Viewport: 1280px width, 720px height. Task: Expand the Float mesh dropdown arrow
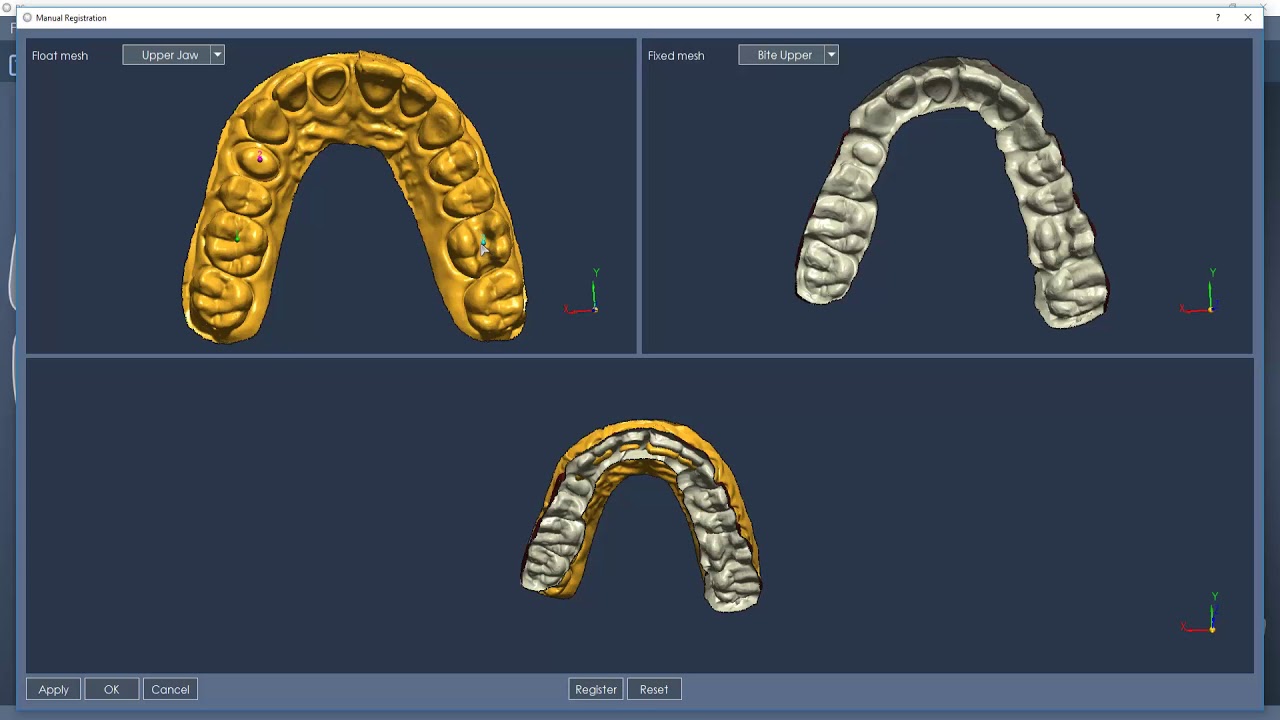pos(217,55)
